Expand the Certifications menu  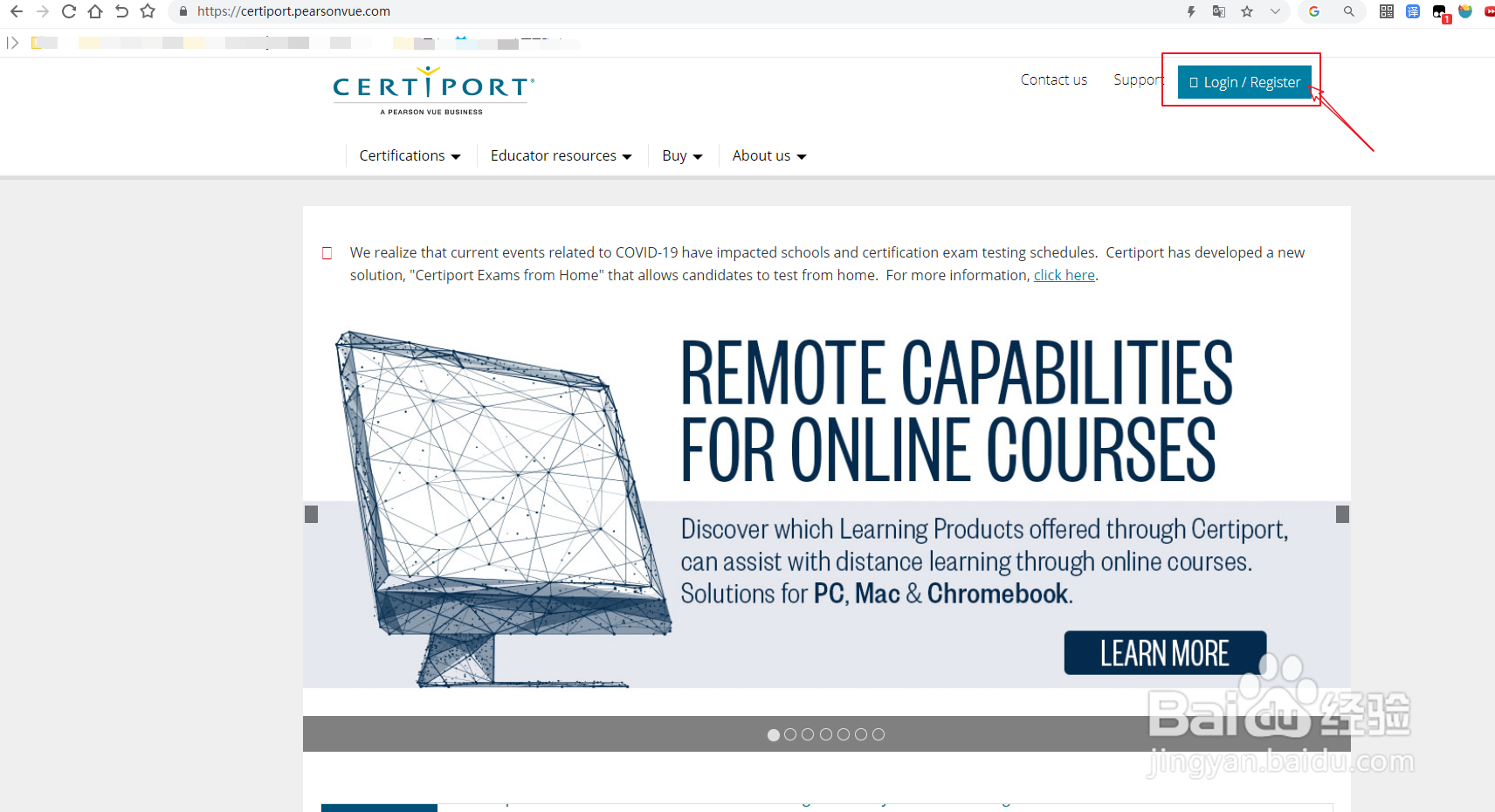coord(410,155)
